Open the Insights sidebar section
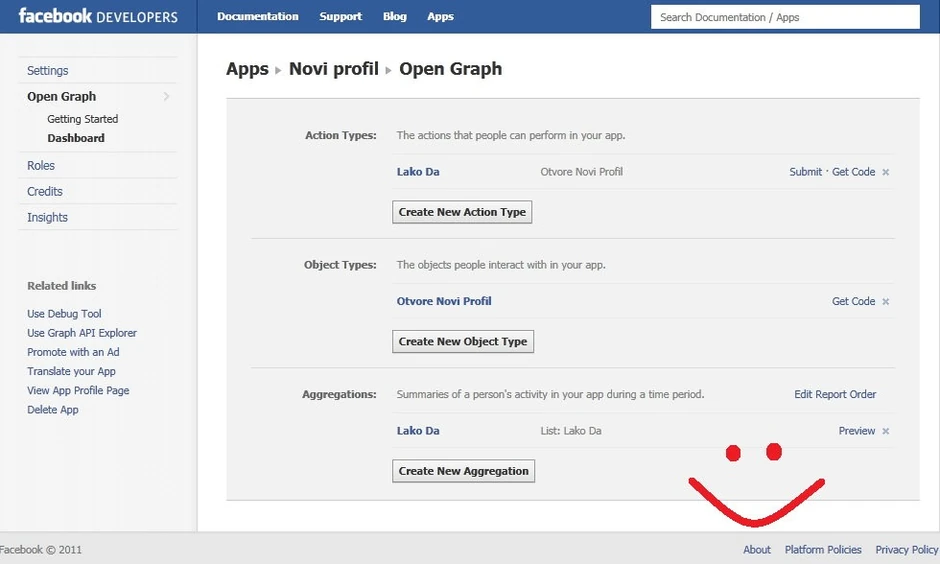This screenshot has height=564, width=940. click(x=48, y=217)
